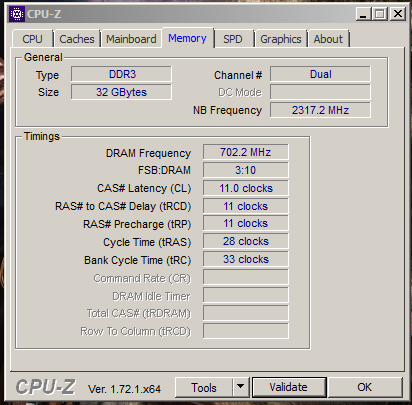Viewport: 412px width, 405px height.
Task: Switch to the CPU tab
Action: tap(32, 39)
